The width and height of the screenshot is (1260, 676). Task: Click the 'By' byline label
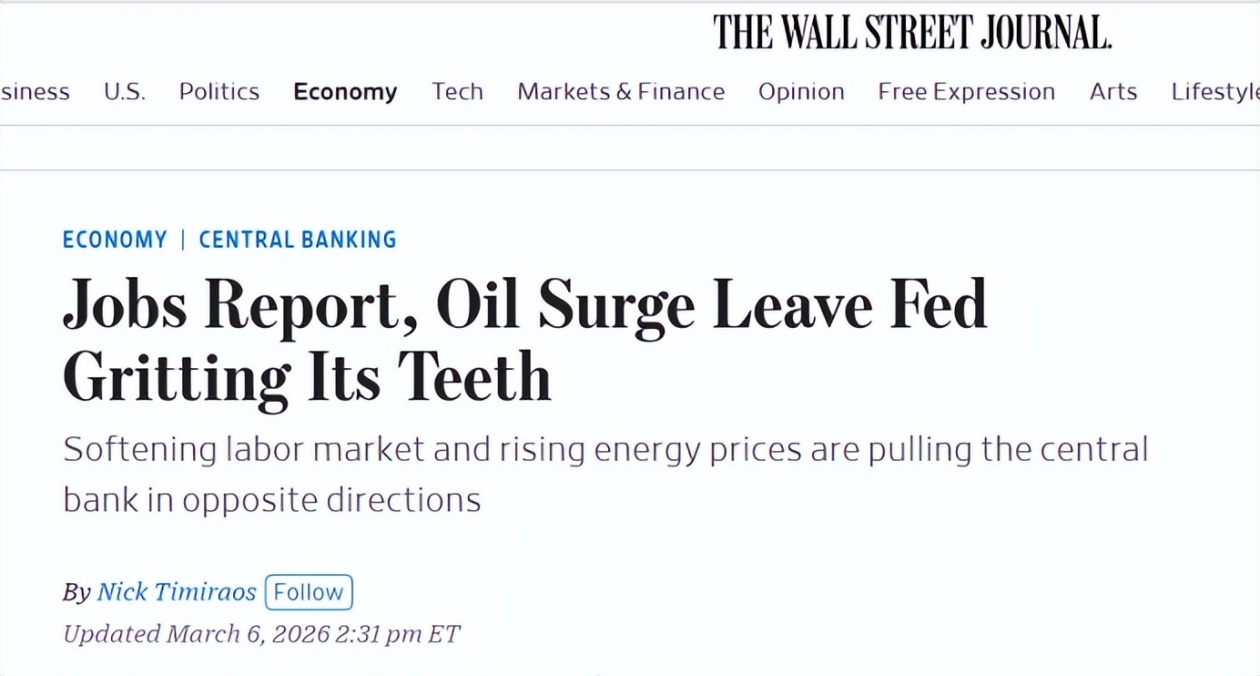coord(76,592)
